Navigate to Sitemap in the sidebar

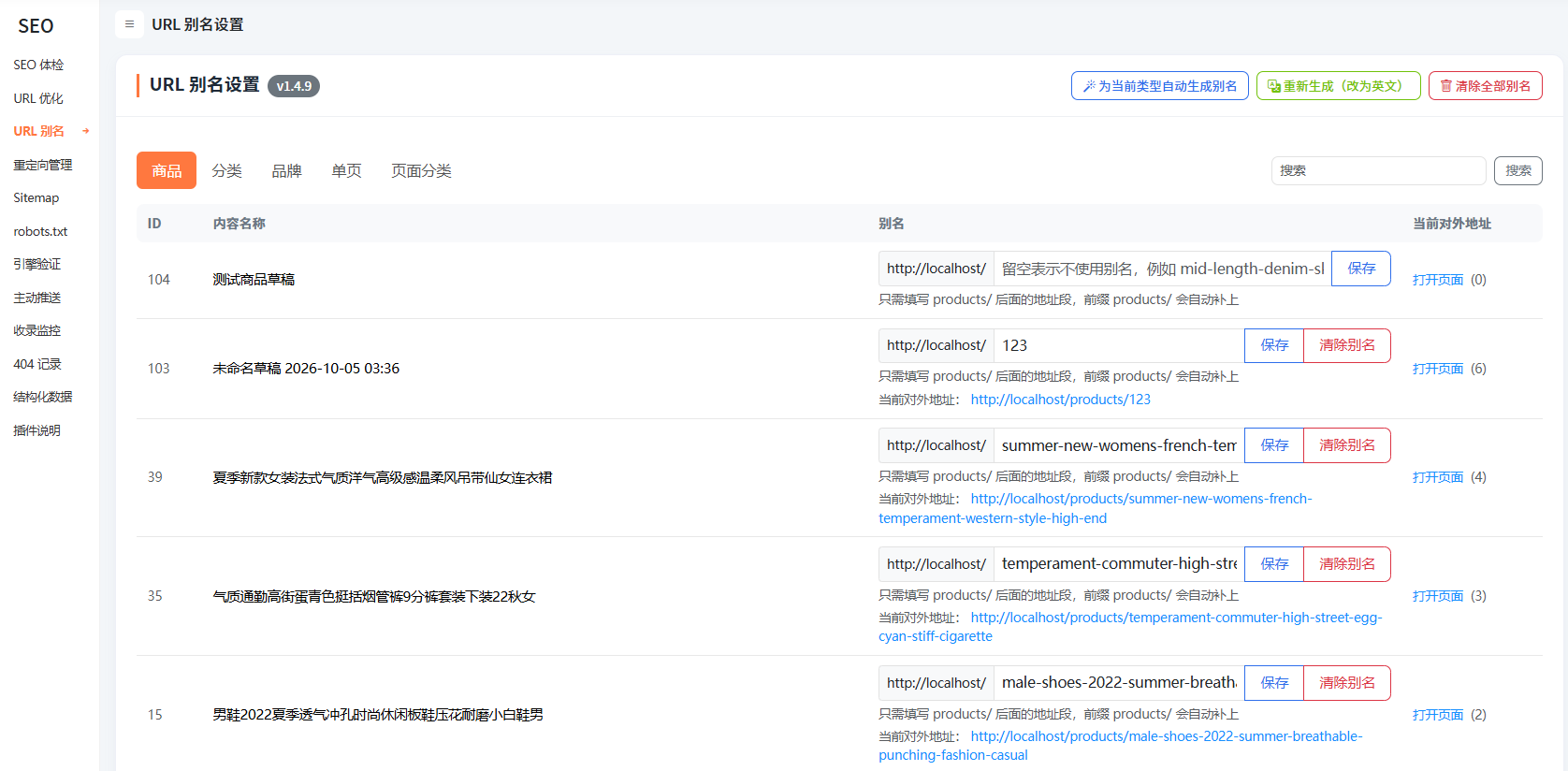pos(36,197)
